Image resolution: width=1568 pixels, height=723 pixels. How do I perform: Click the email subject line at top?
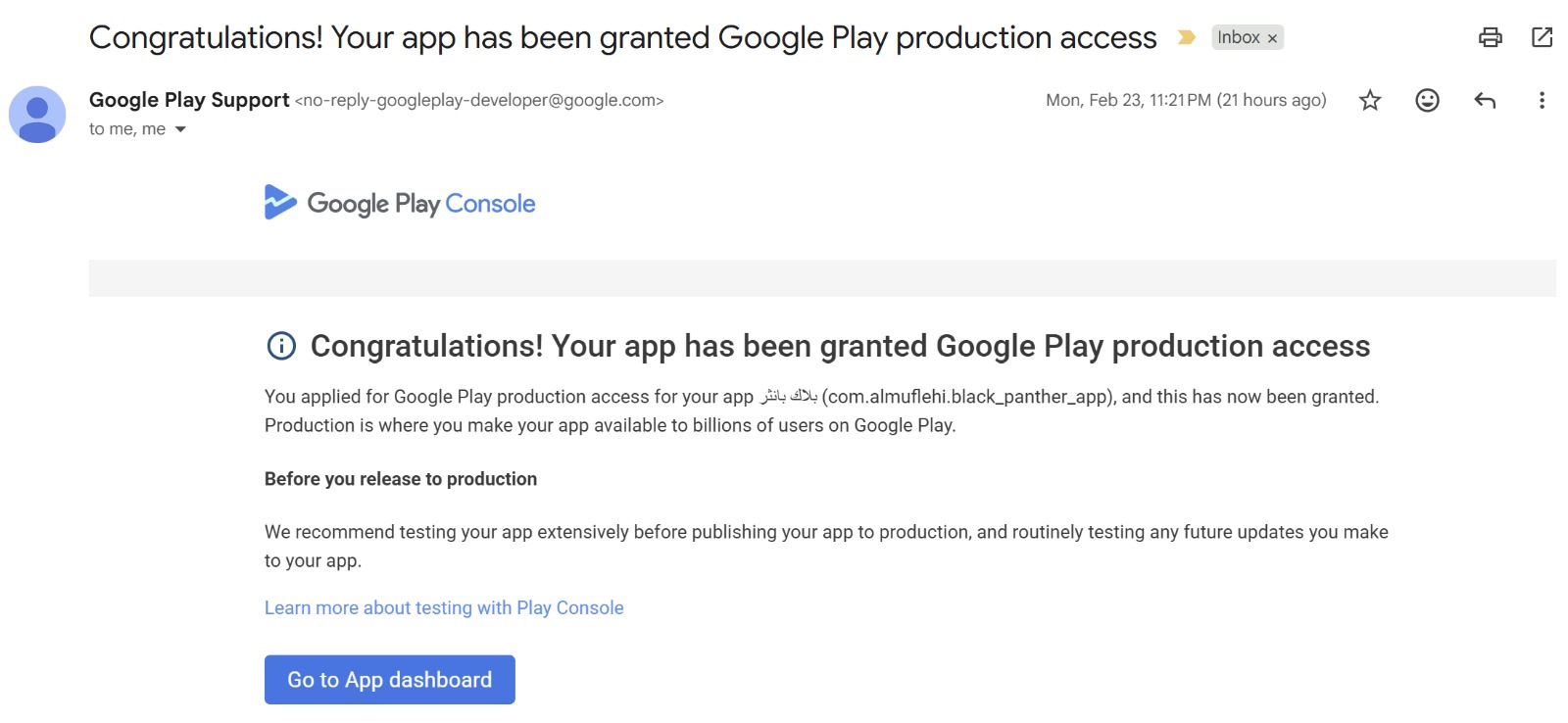623,37
